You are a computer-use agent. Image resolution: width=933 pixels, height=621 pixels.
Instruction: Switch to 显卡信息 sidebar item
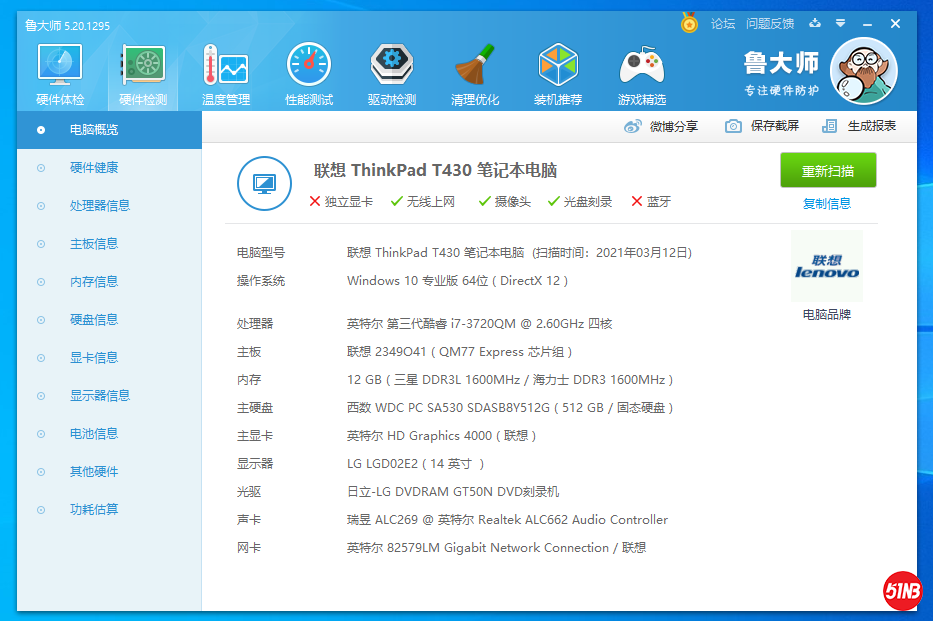click(93, 358)
